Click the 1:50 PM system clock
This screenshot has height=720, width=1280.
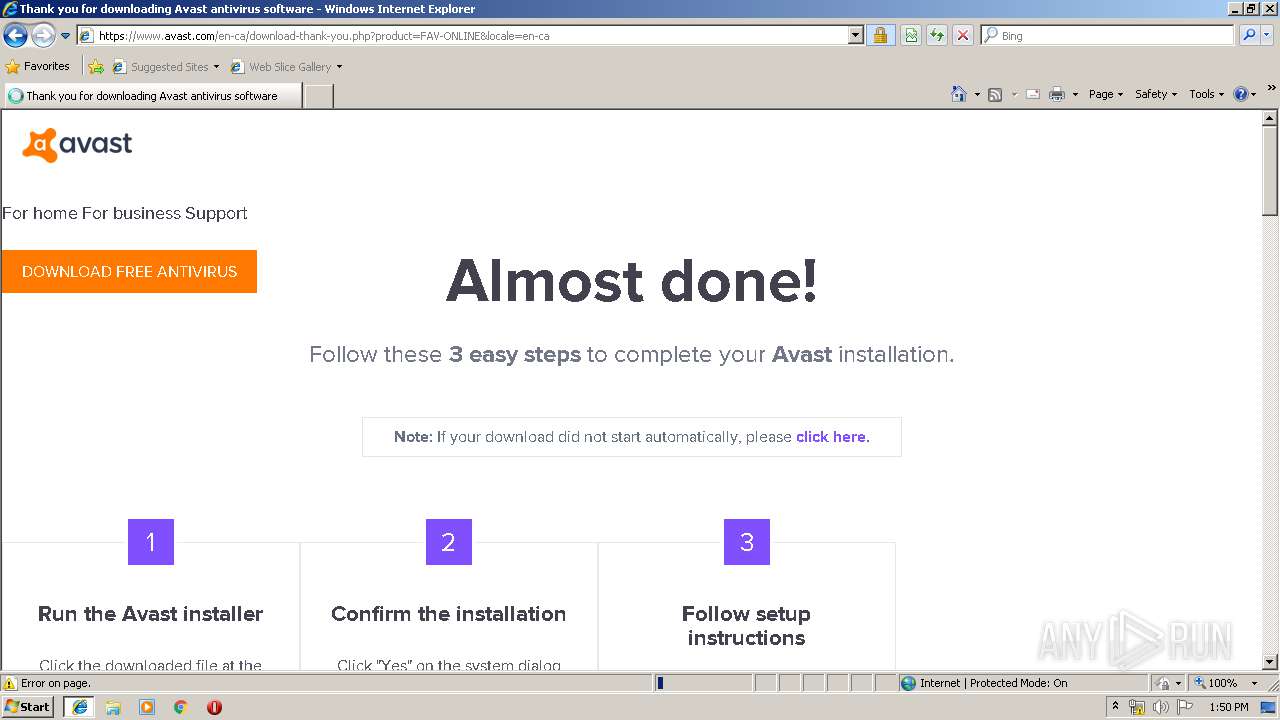coord(1229,707)
